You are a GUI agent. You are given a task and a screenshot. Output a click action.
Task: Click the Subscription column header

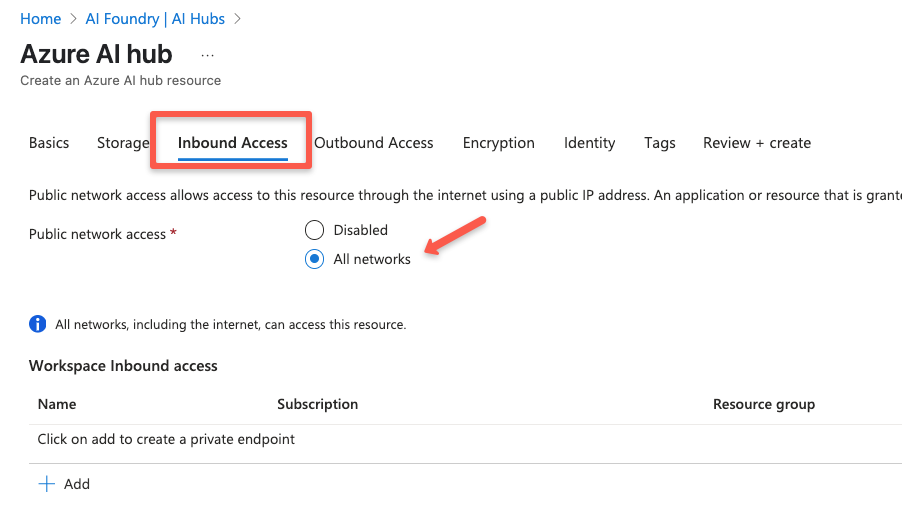tap(318, 404)
